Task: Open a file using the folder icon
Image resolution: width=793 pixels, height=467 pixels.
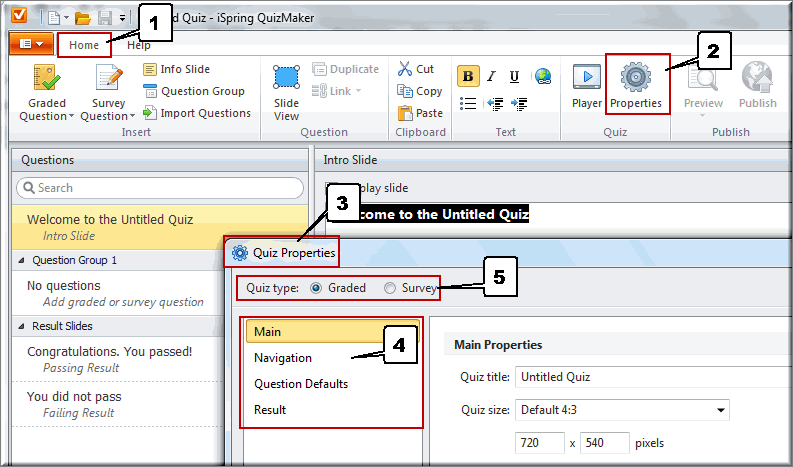Action: (83, 18)
